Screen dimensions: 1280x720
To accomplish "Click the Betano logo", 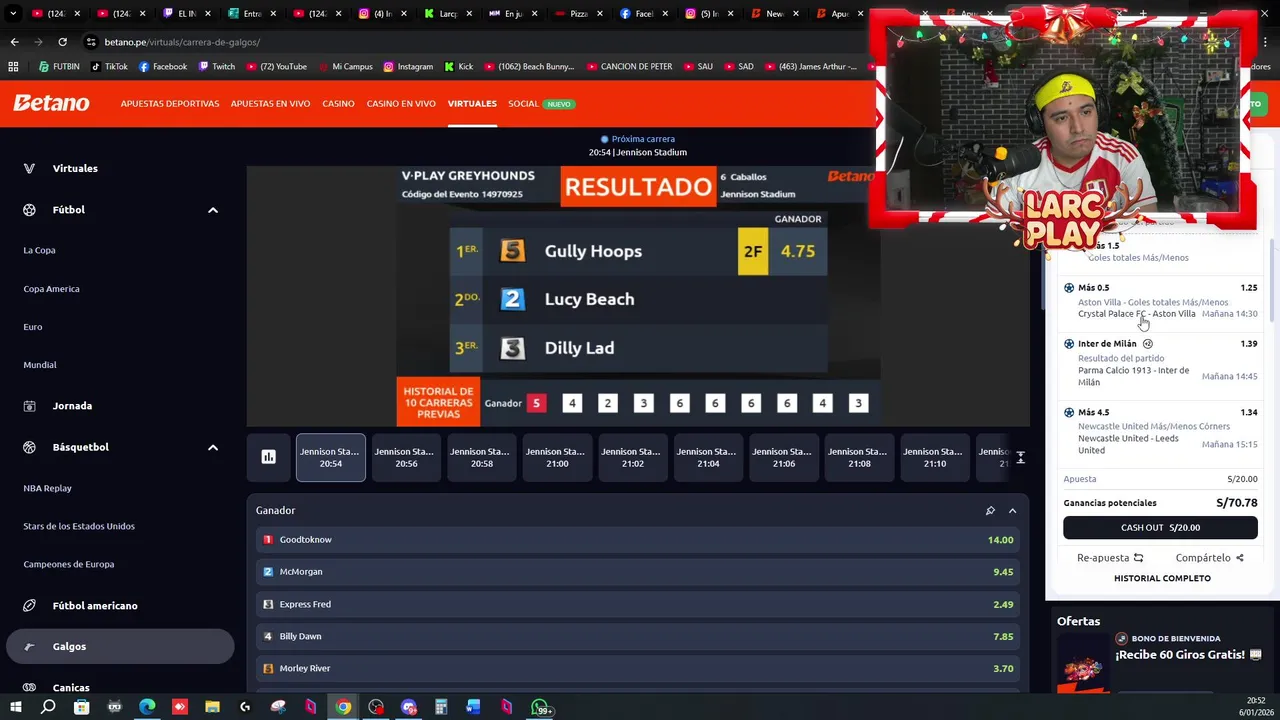I will tap(51, 103).
